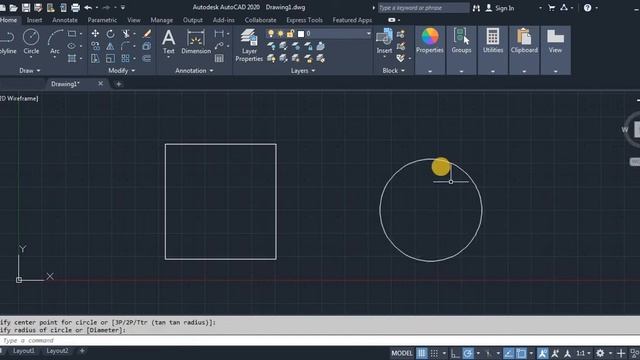Open the Express Tools ribbon tab

tap(304, 20)
